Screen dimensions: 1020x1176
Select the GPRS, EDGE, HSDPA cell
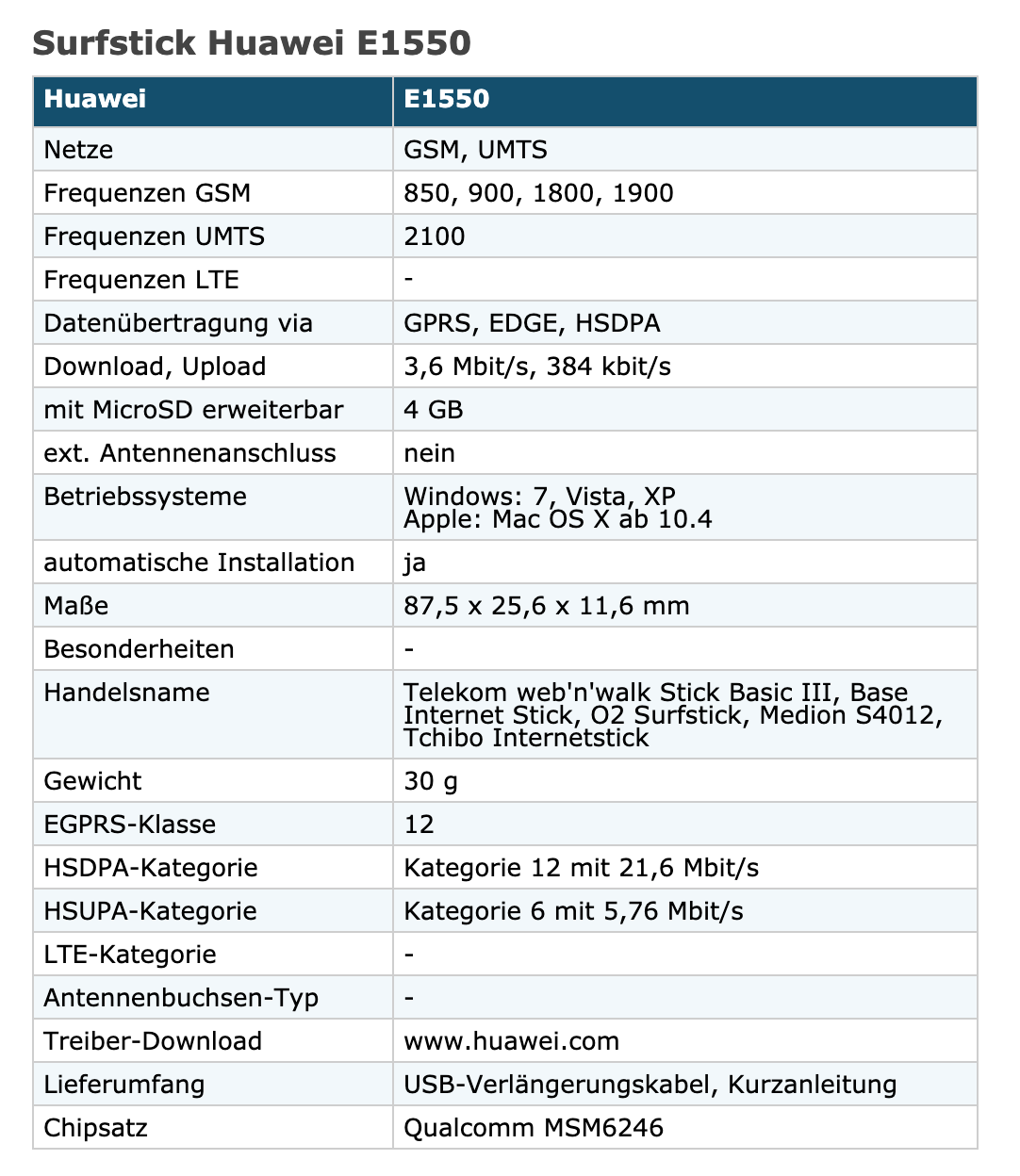coord(685,323)
